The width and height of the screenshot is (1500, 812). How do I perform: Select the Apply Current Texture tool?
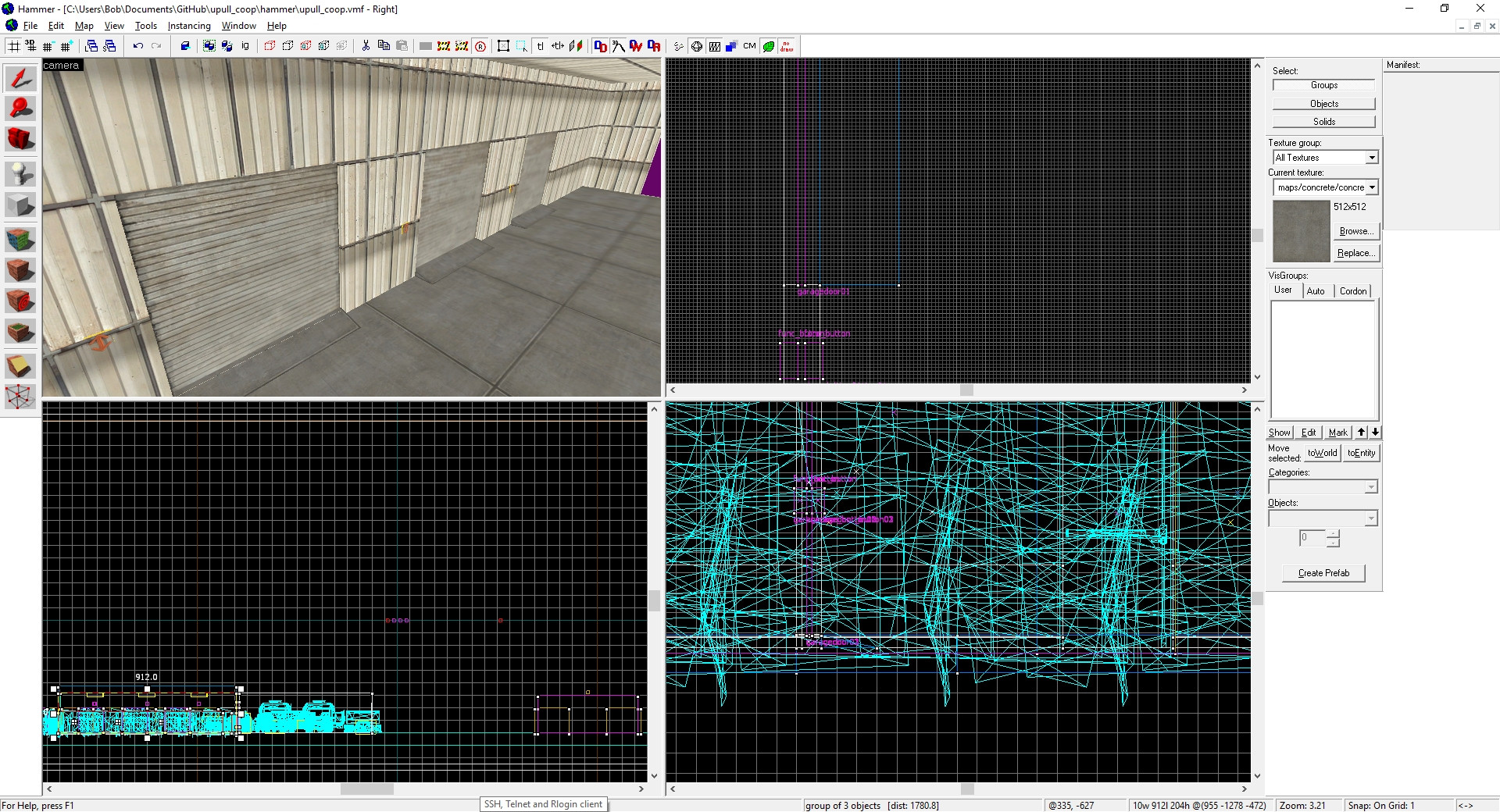(x=20, y=270)
